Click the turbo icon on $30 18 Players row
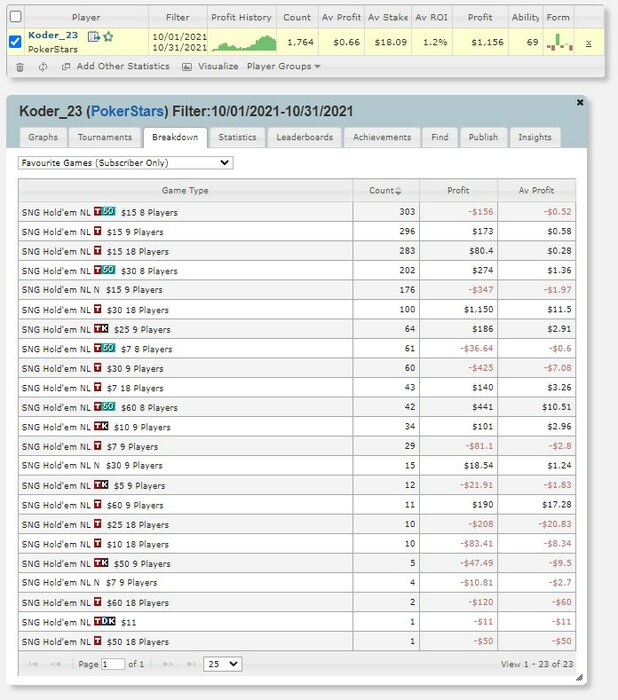This screenshot has width=618, height=700. pos(98,309)
